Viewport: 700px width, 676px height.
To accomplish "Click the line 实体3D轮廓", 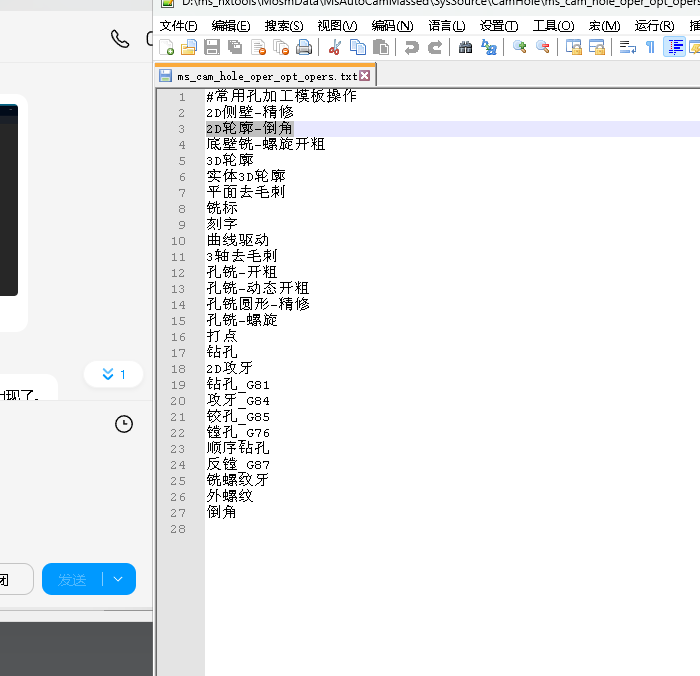I will (246, 176).
